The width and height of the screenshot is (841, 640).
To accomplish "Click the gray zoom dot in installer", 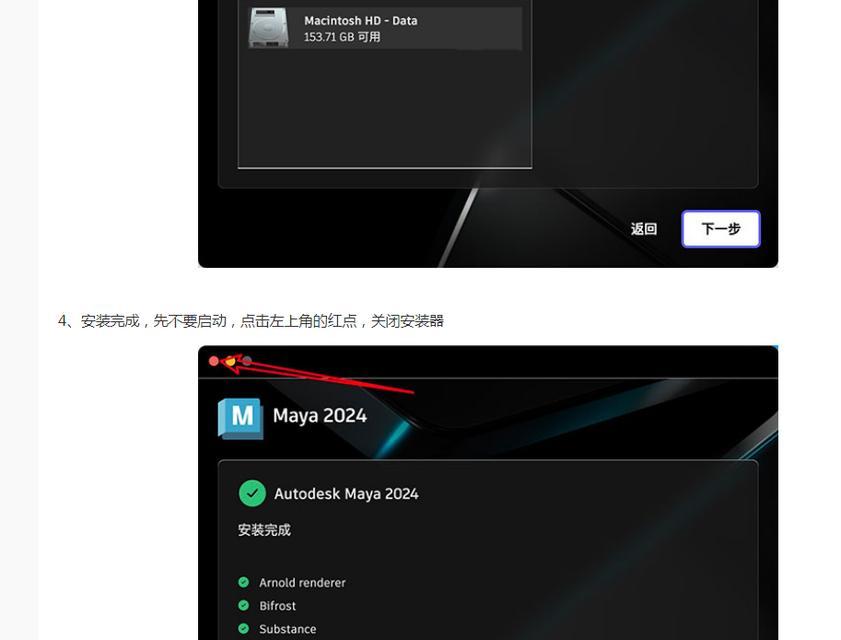I will click(247, 361).
